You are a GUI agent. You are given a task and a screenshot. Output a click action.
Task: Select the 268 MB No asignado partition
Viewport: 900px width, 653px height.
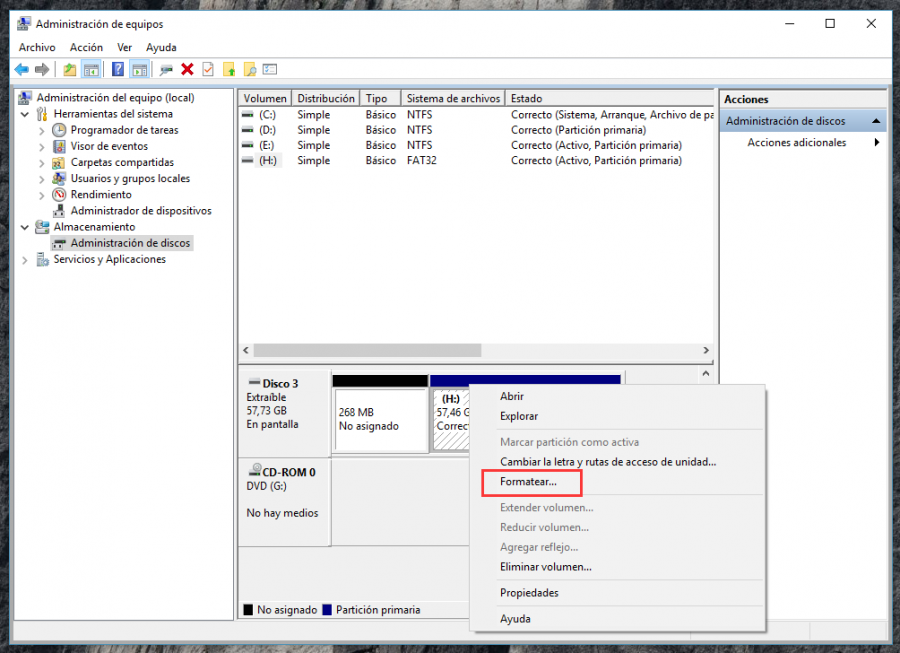coord(380,419)
